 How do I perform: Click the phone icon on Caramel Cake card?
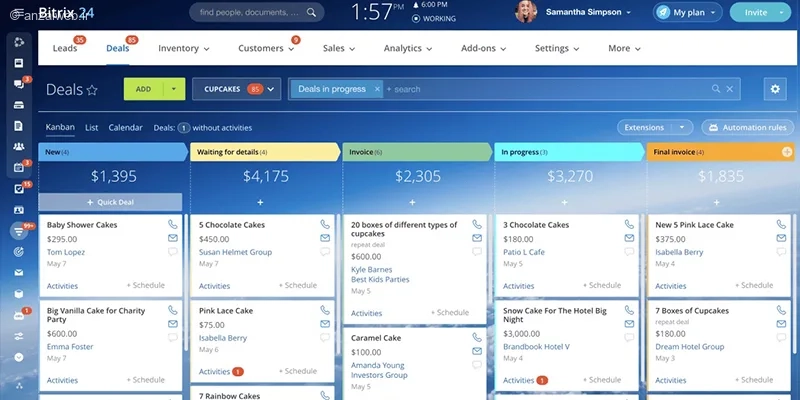coord(477,337)
